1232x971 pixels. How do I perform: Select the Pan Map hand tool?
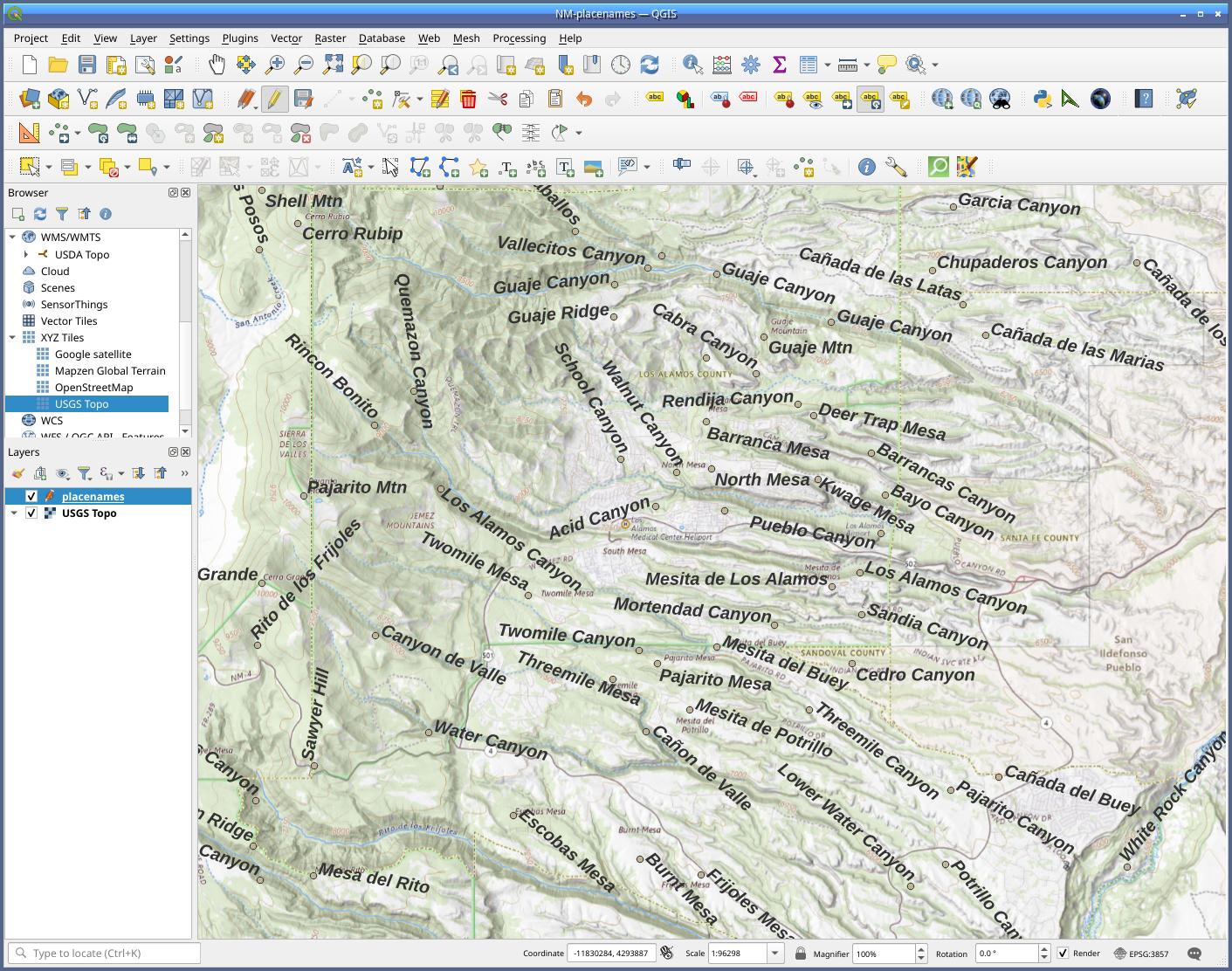217,65
